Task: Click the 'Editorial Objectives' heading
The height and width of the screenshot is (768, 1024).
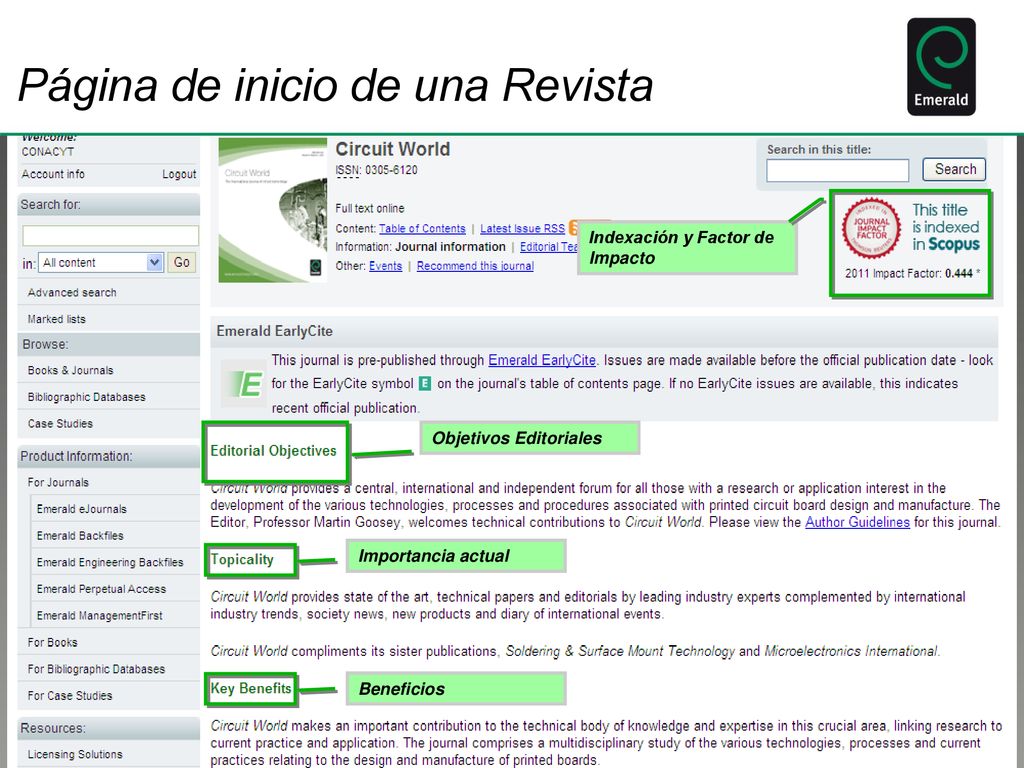Action: pyautogui.click(x=273, y=451)
